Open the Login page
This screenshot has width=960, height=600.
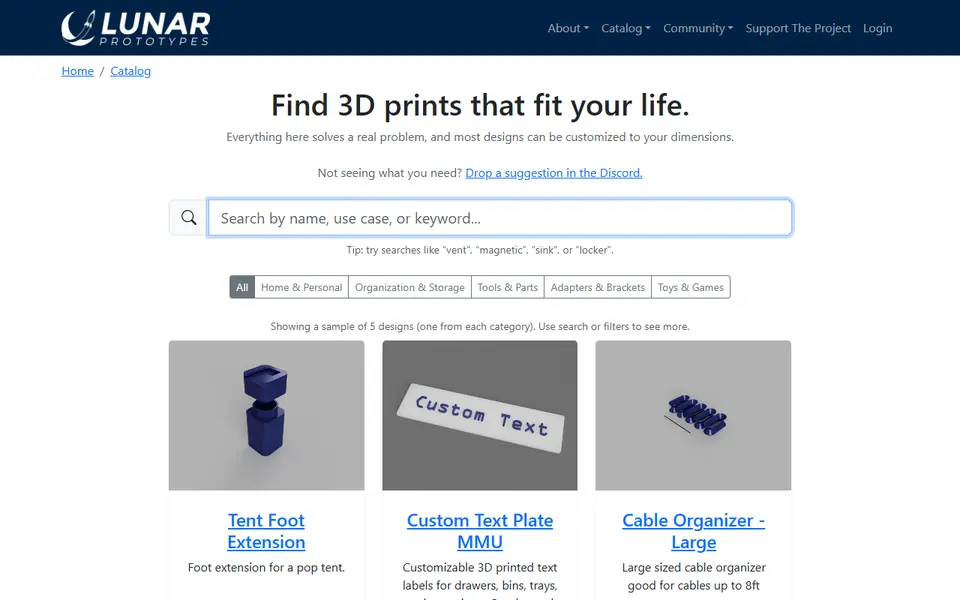877,28
